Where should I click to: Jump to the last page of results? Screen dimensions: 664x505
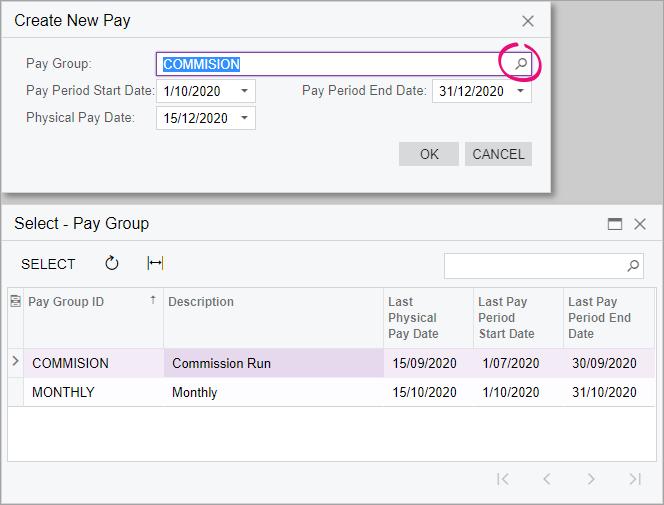[635, 479]
